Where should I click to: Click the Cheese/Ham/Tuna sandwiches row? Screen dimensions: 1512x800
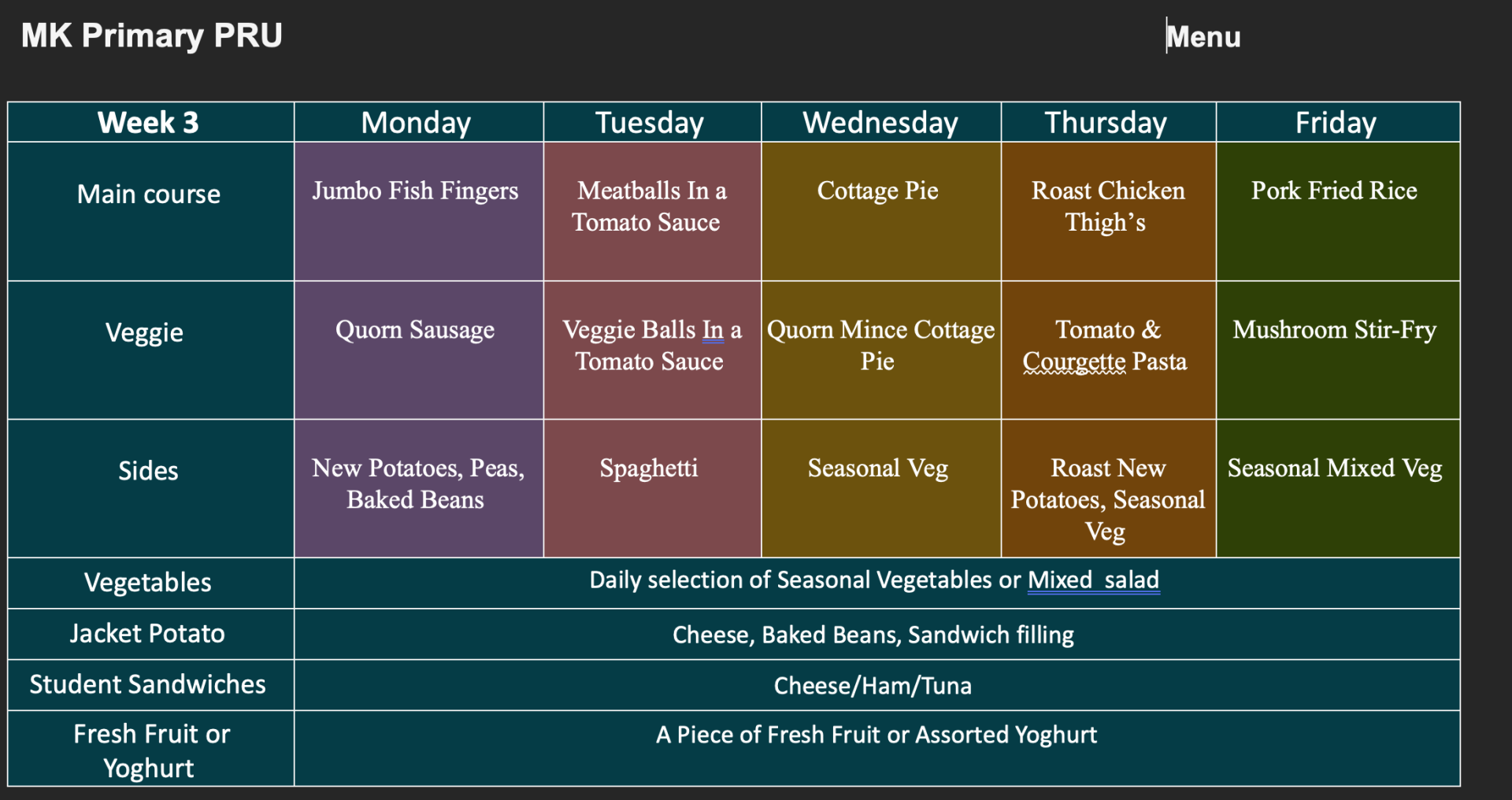tap(876, 685)
